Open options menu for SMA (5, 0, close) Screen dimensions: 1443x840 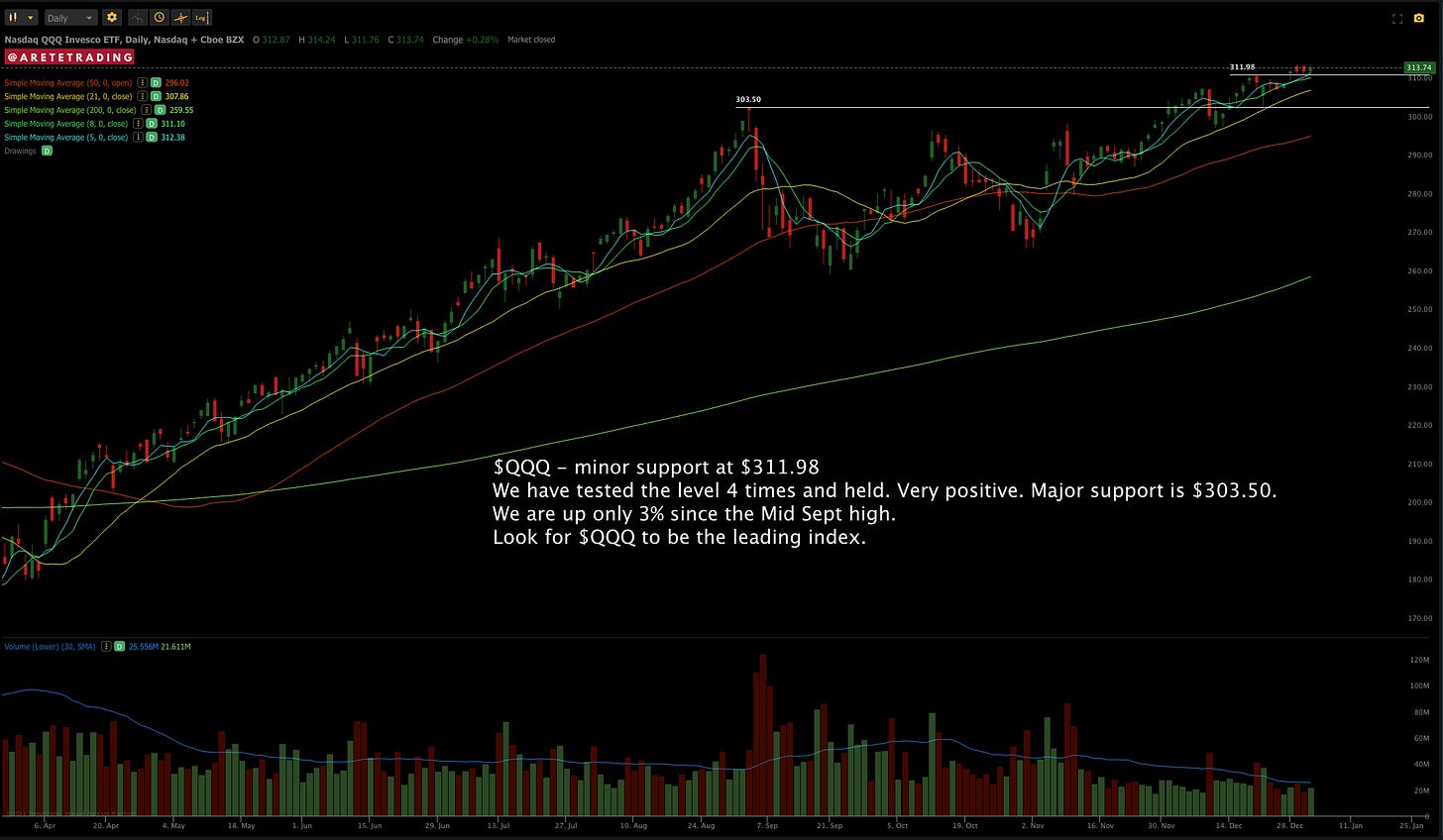(139, 138)
